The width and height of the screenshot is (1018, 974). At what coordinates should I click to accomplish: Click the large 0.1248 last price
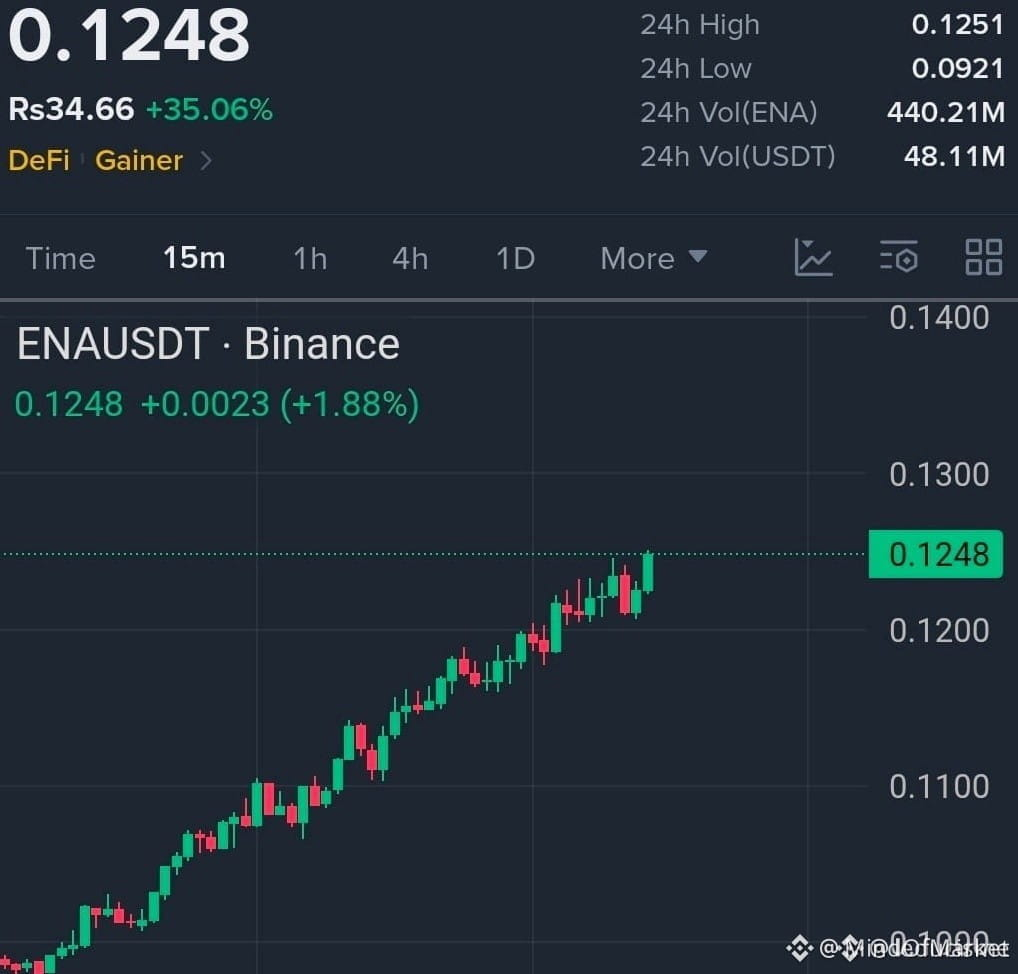pyautogui.click(x=129, y=36)
